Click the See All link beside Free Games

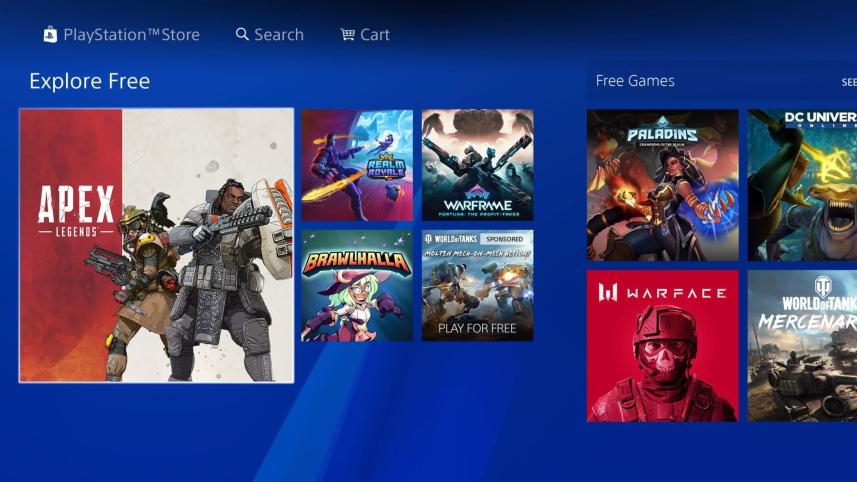click(x=848, y=82)
